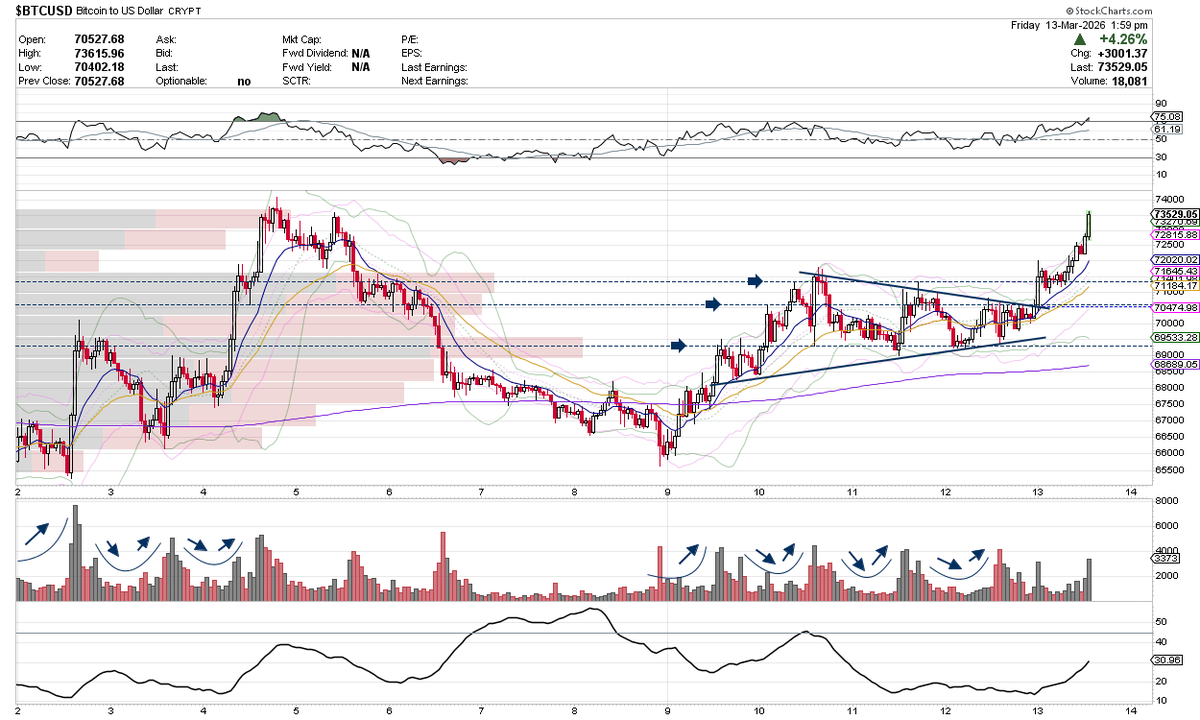
Task: Click the ADX scale label 40
Action: pyautogui.click(x=1160, y=641)
